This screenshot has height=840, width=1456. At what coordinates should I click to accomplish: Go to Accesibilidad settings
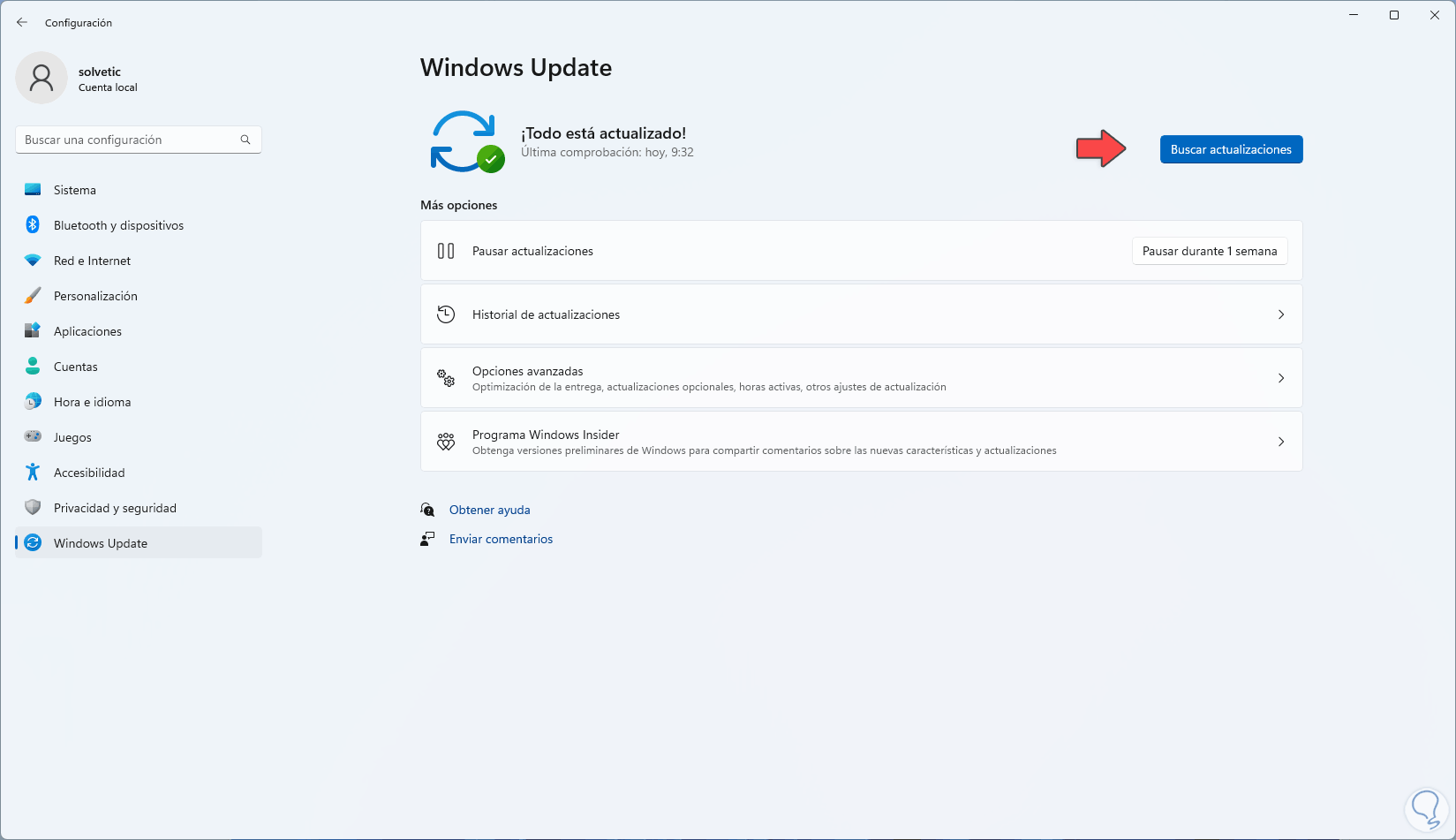[139, 473]
